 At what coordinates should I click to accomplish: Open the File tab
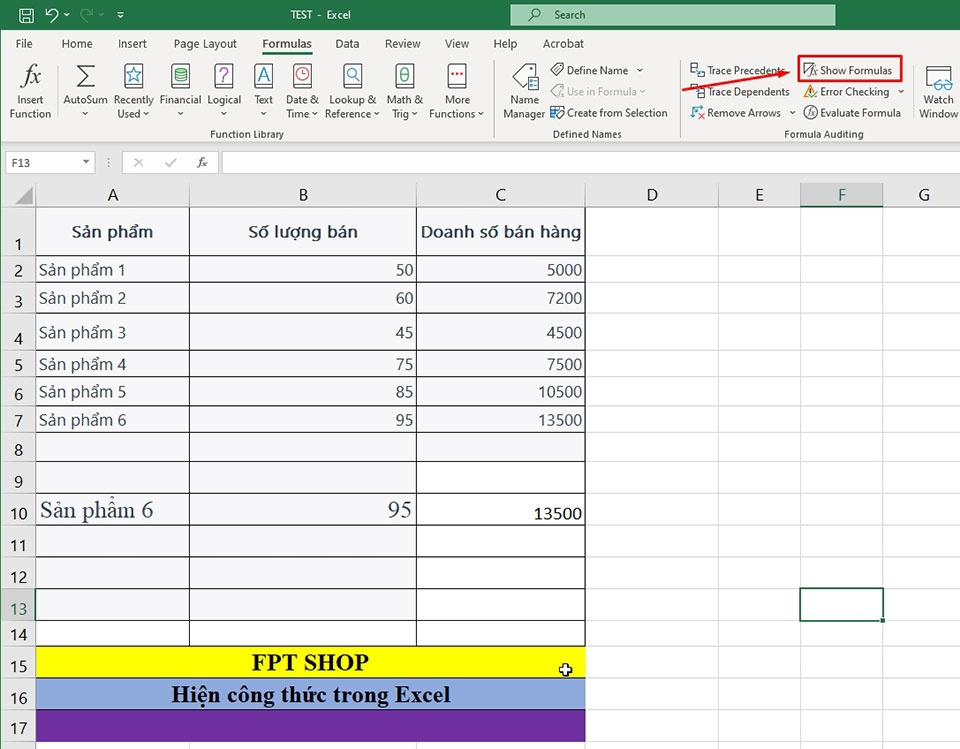click(24, 43)
